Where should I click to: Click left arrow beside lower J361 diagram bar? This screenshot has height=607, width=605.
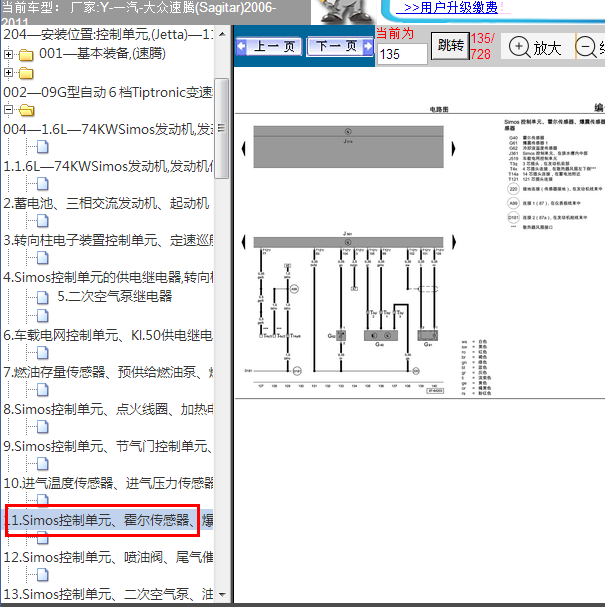[244, 242]
